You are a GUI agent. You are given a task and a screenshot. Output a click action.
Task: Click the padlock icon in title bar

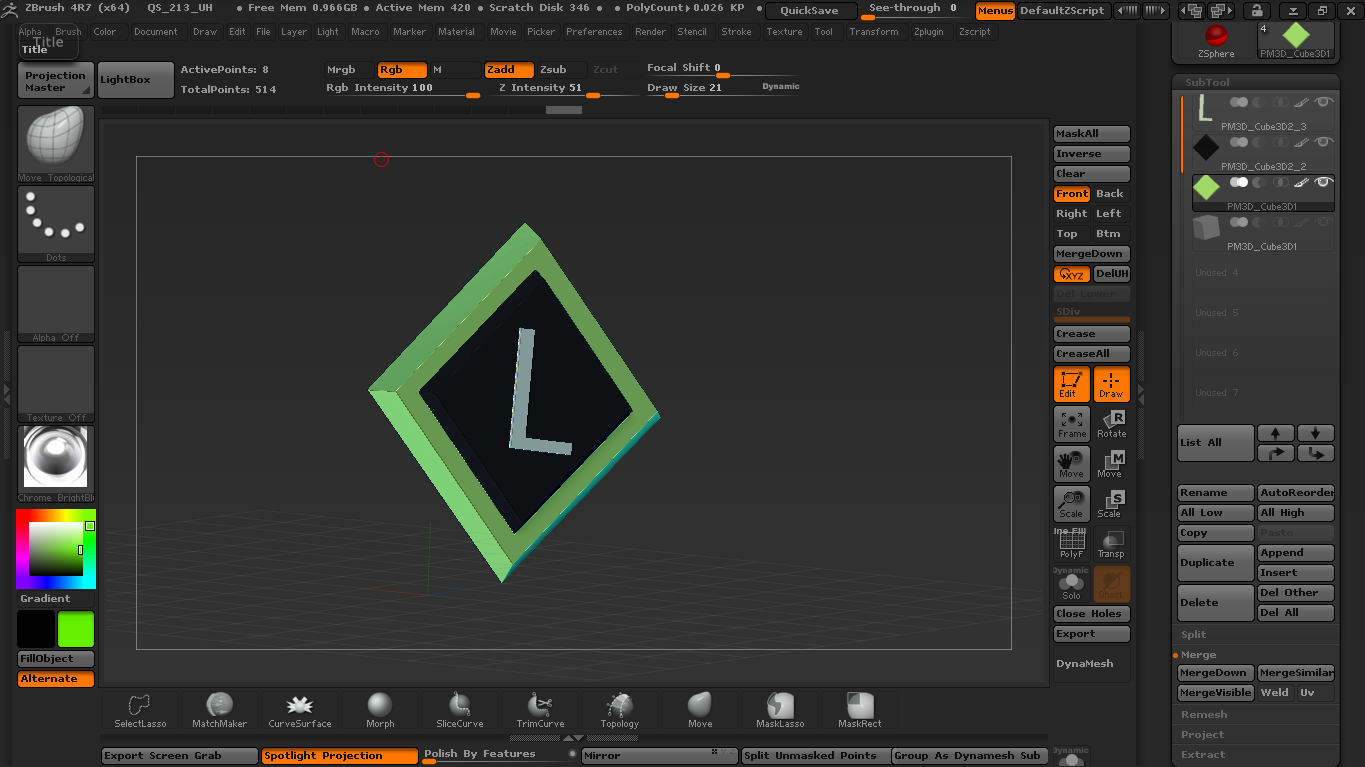pos(1256,11)
